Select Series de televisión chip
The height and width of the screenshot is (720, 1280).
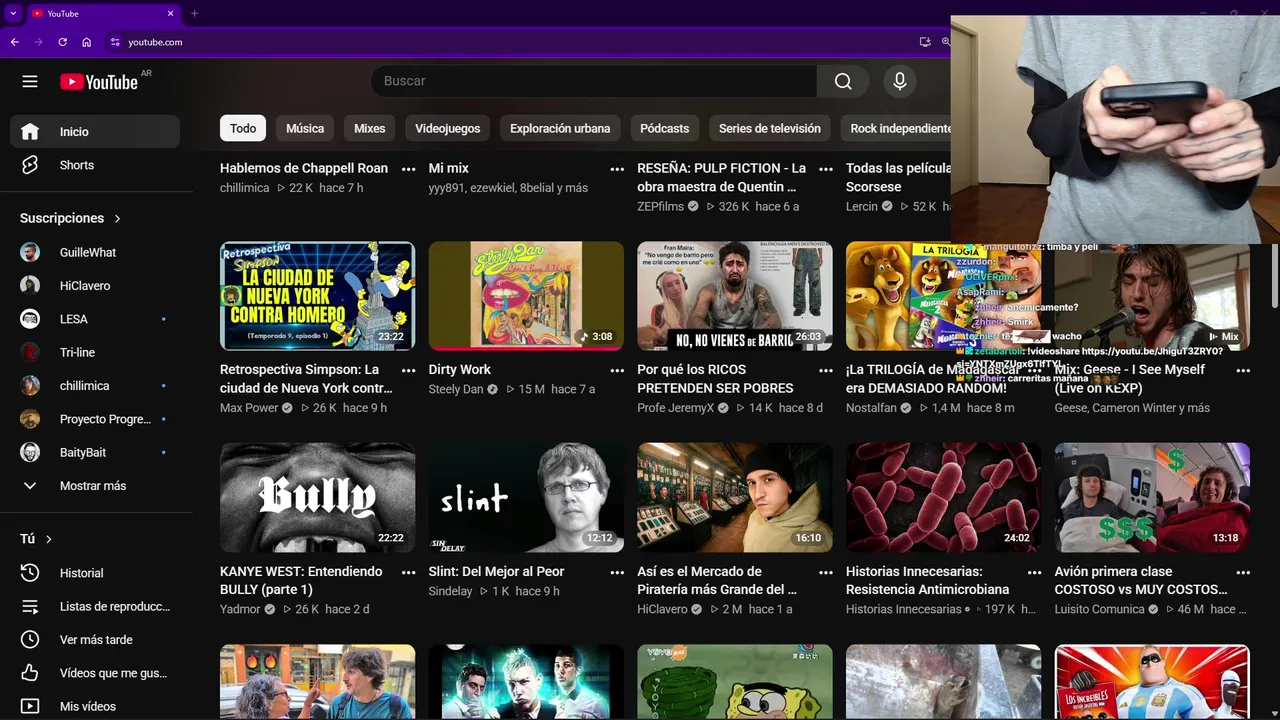click(770, 128)
